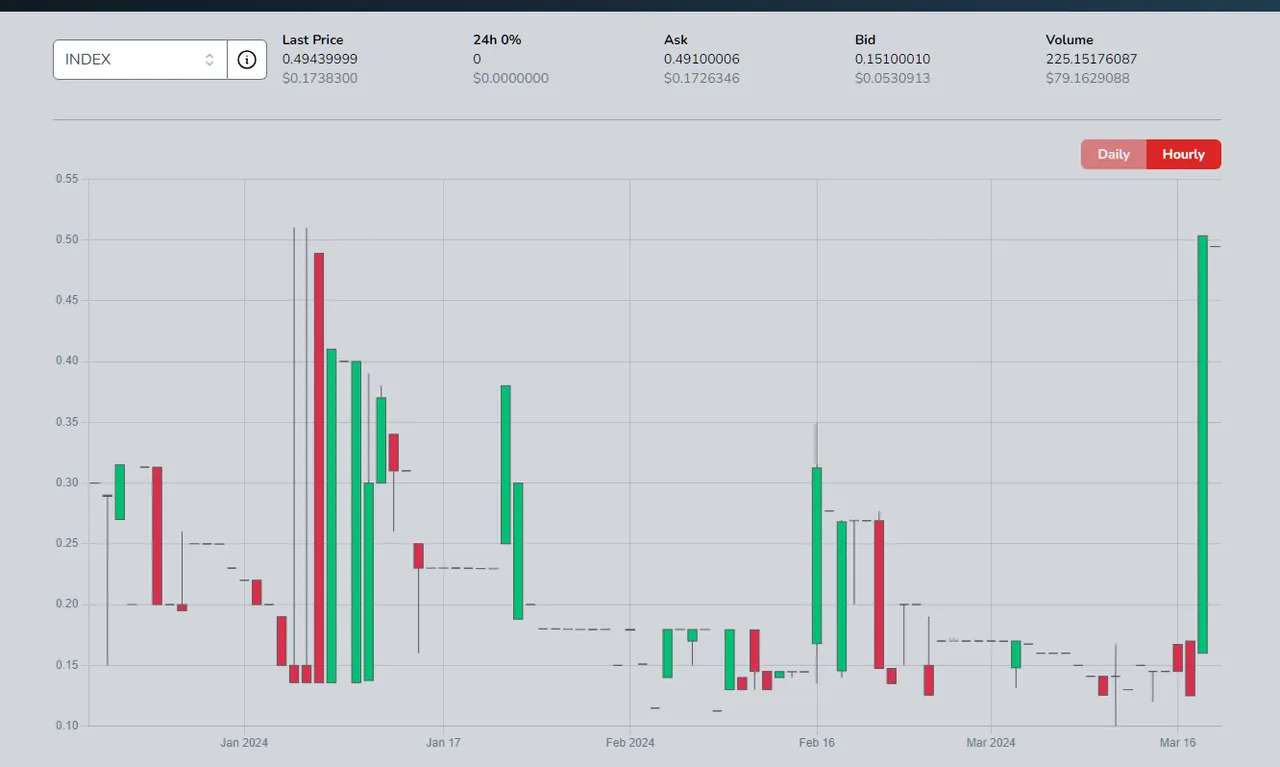Click the Bid value 0.15100010
Screen dimensions: 1280x767
coord(893,59)
